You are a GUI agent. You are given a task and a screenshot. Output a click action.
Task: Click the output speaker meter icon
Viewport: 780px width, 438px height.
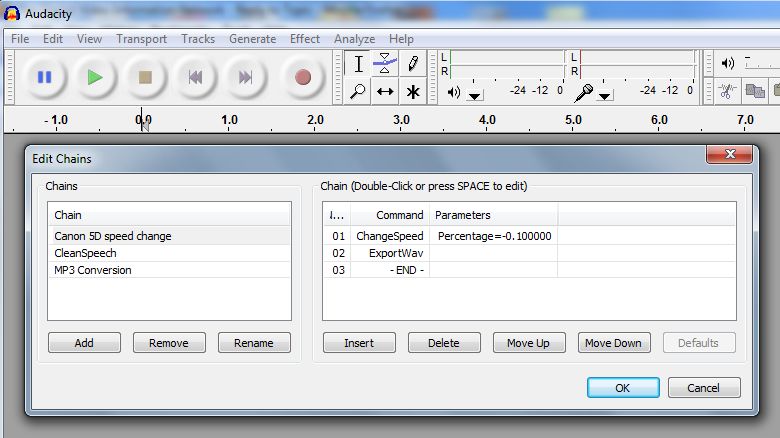pos(454,92)
